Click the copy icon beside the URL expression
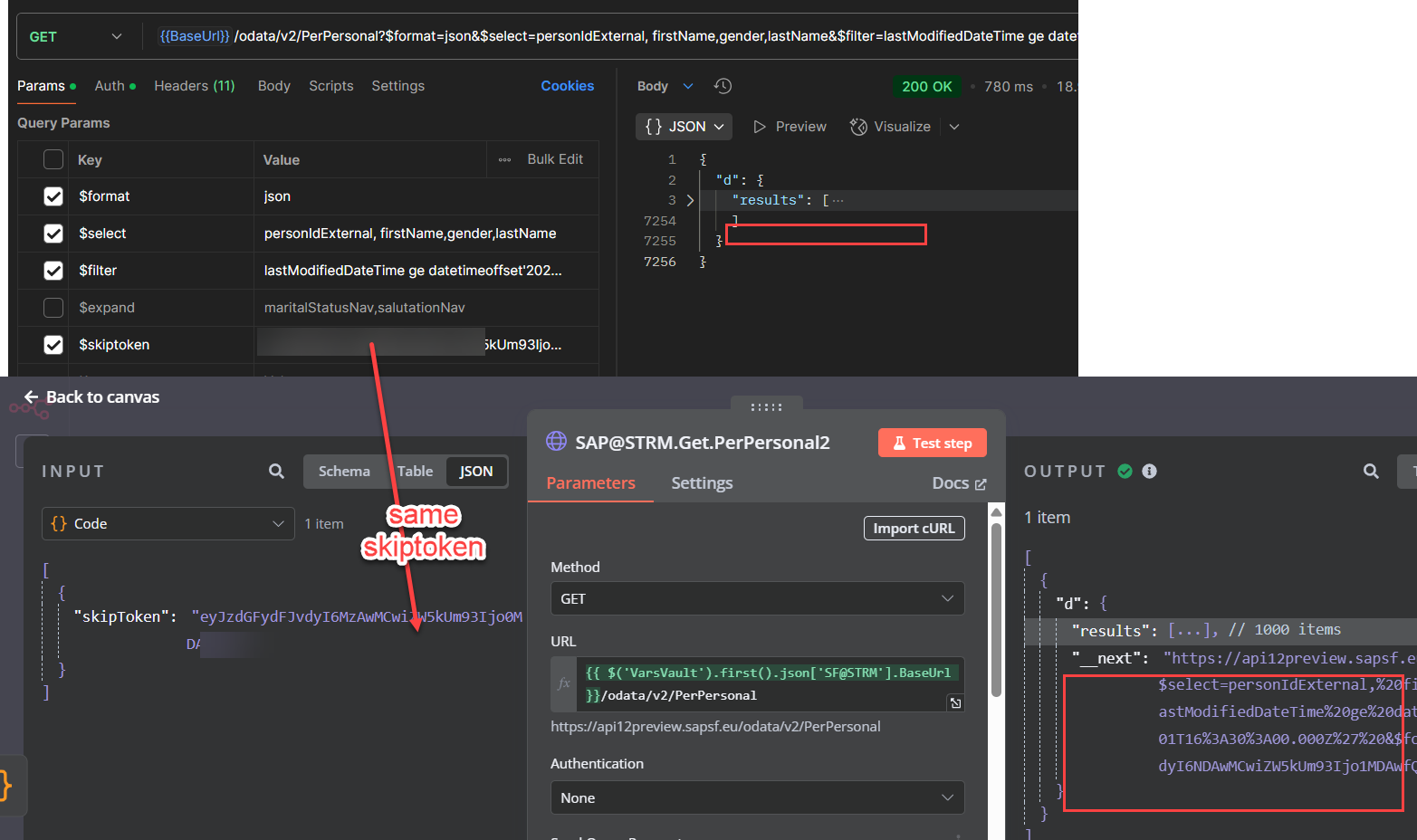This screenshot has width=1417, height=840. point(955,702)
